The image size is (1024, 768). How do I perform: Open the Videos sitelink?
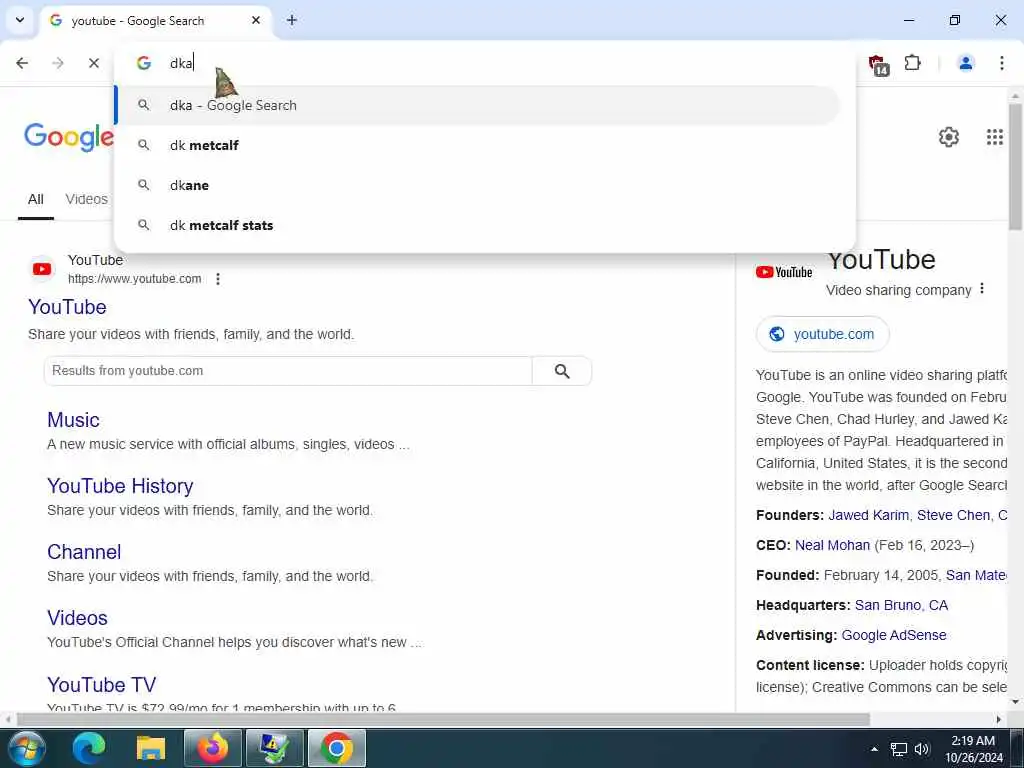point(77,618)
